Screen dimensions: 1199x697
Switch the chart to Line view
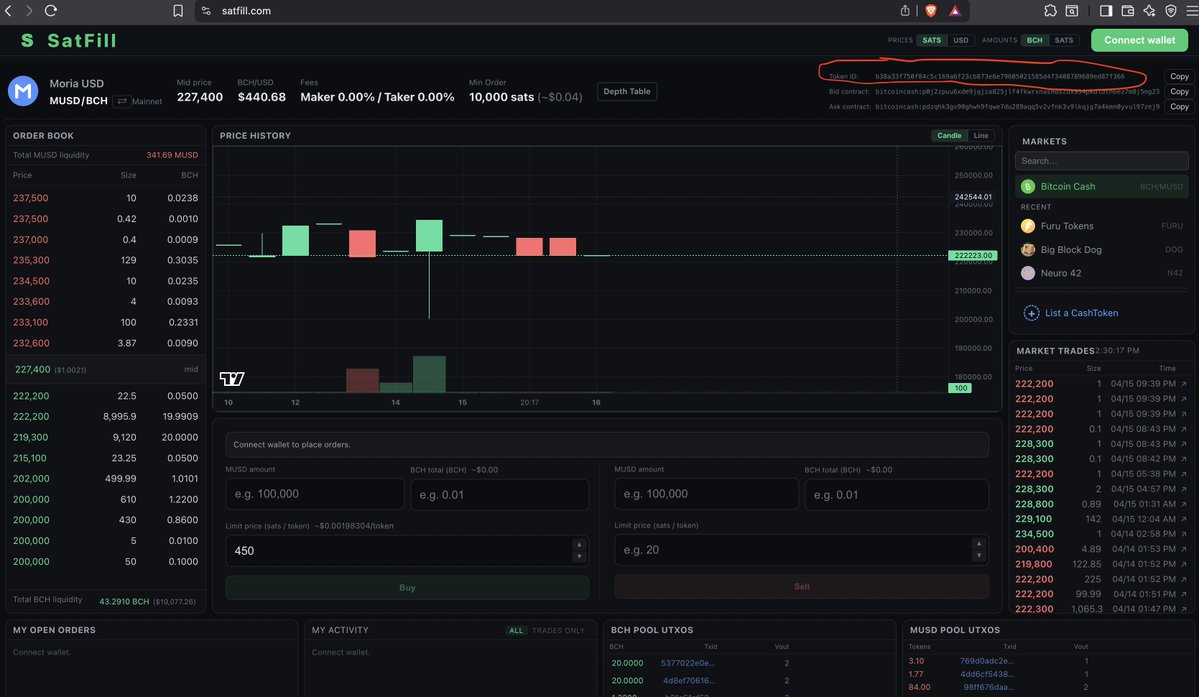coord(979,135)
